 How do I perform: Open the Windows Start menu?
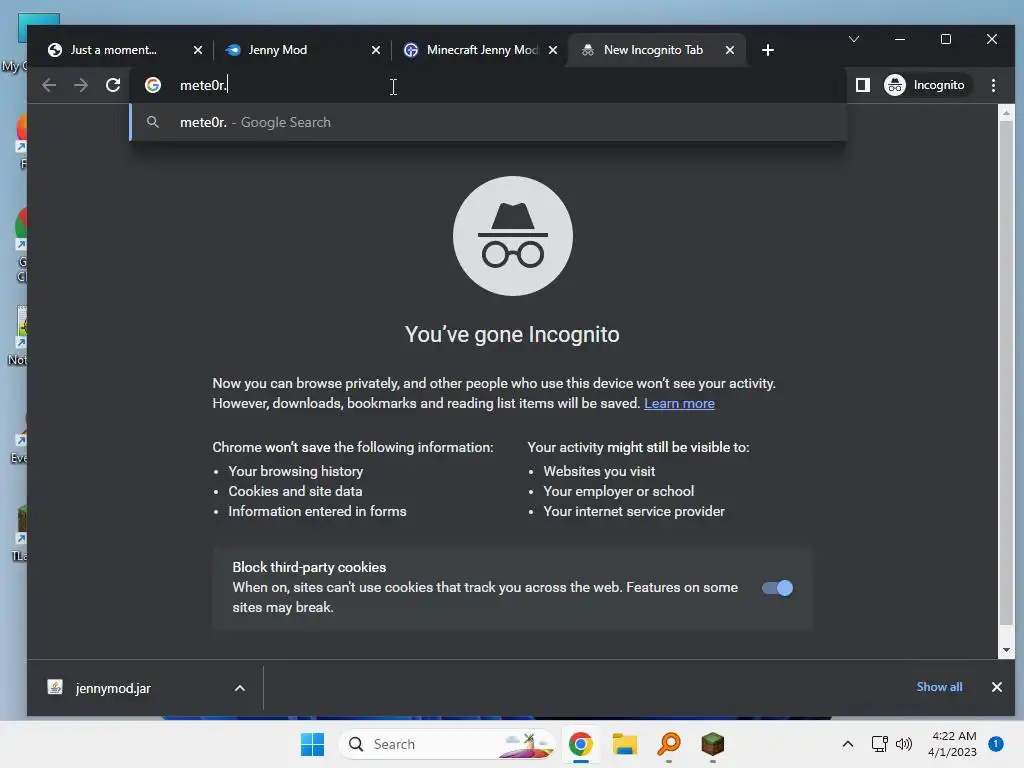pos(312,744)
